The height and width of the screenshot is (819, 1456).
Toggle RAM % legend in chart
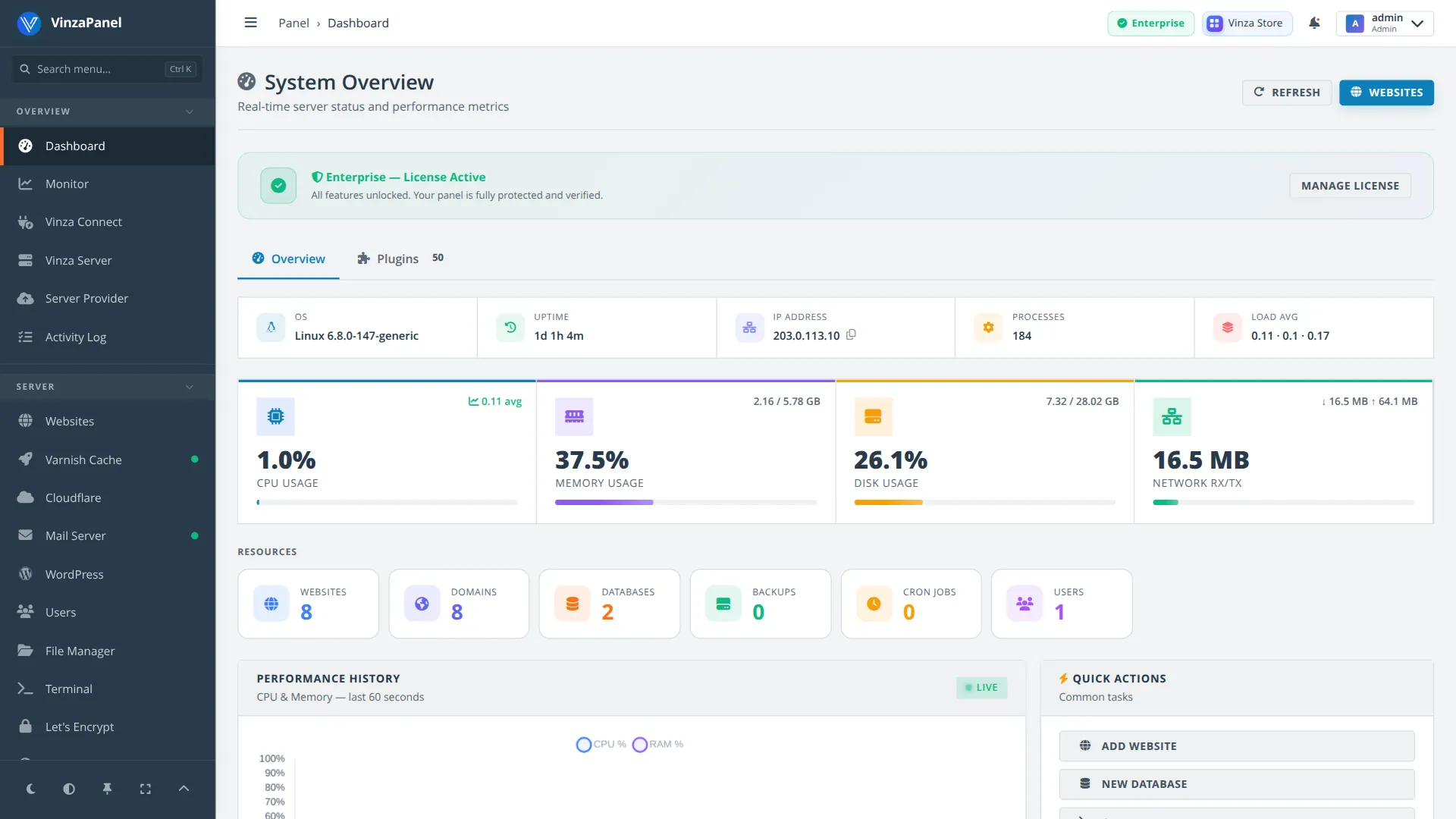657,744
